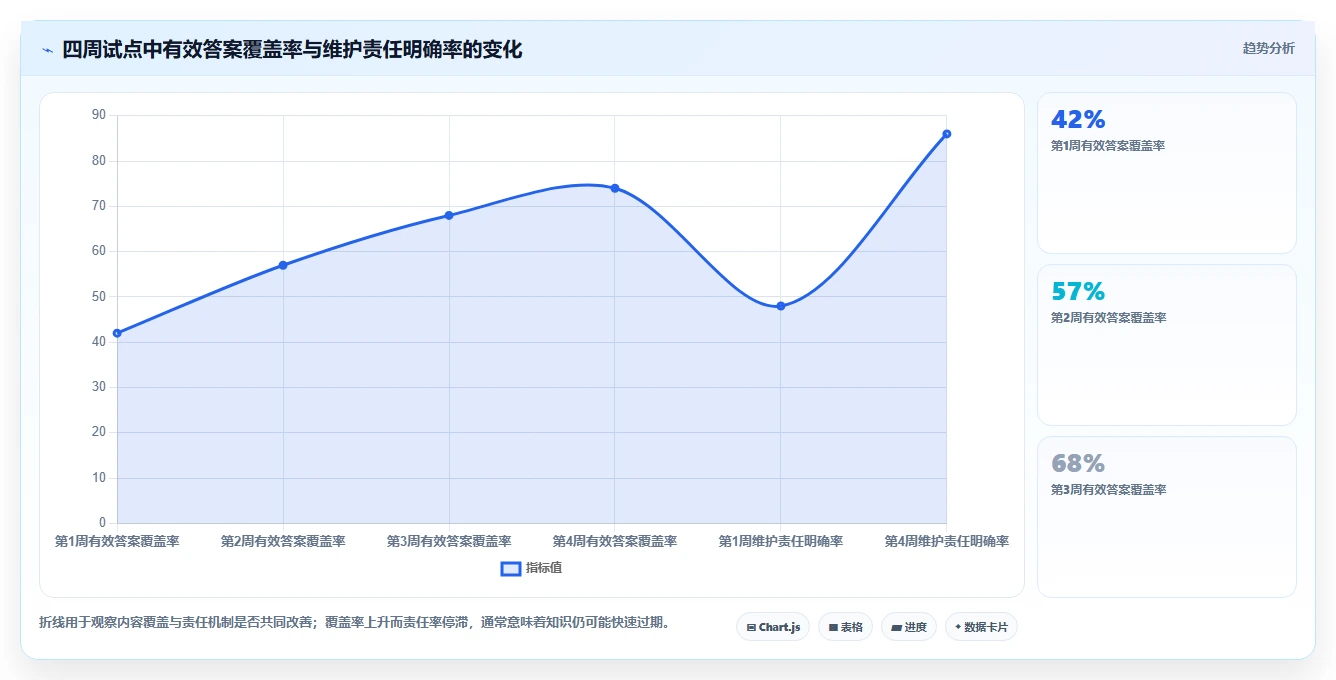Viewport: 1336px width, 680px height.
Task: Open the 42% stat card
Action: click(x=1167, y=173)
